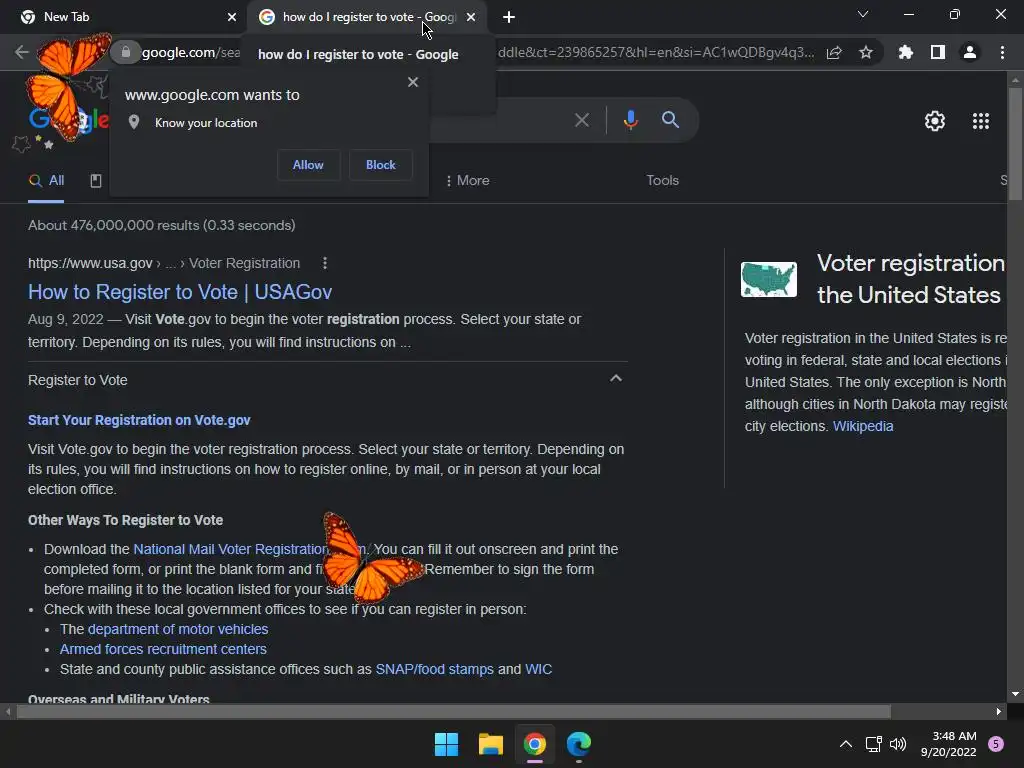This screenshot has height=768, width=1024.
Task: Clear the search box with the X icon
Action: pyautogui.click(x=582, y=120)
